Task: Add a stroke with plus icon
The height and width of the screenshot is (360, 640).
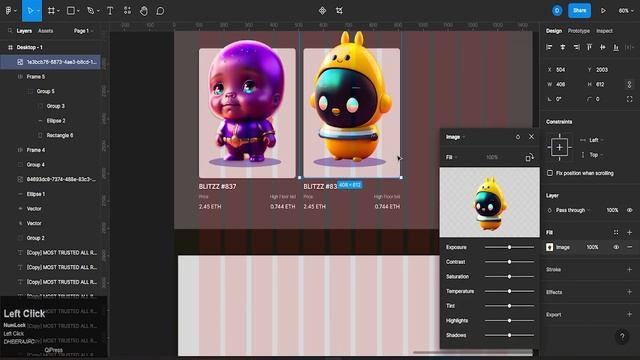Action: [629, 269]
